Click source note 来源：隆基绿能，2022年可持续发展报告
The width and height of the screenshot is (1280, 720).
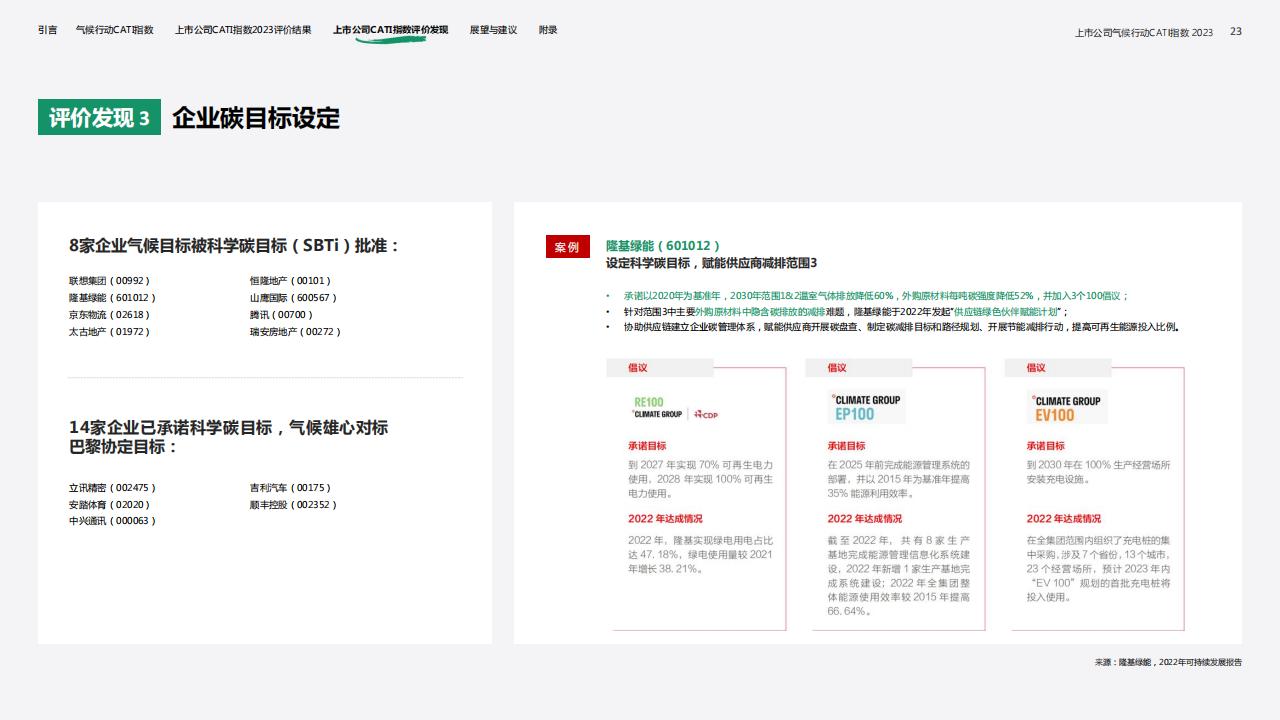coord(1168,662)
